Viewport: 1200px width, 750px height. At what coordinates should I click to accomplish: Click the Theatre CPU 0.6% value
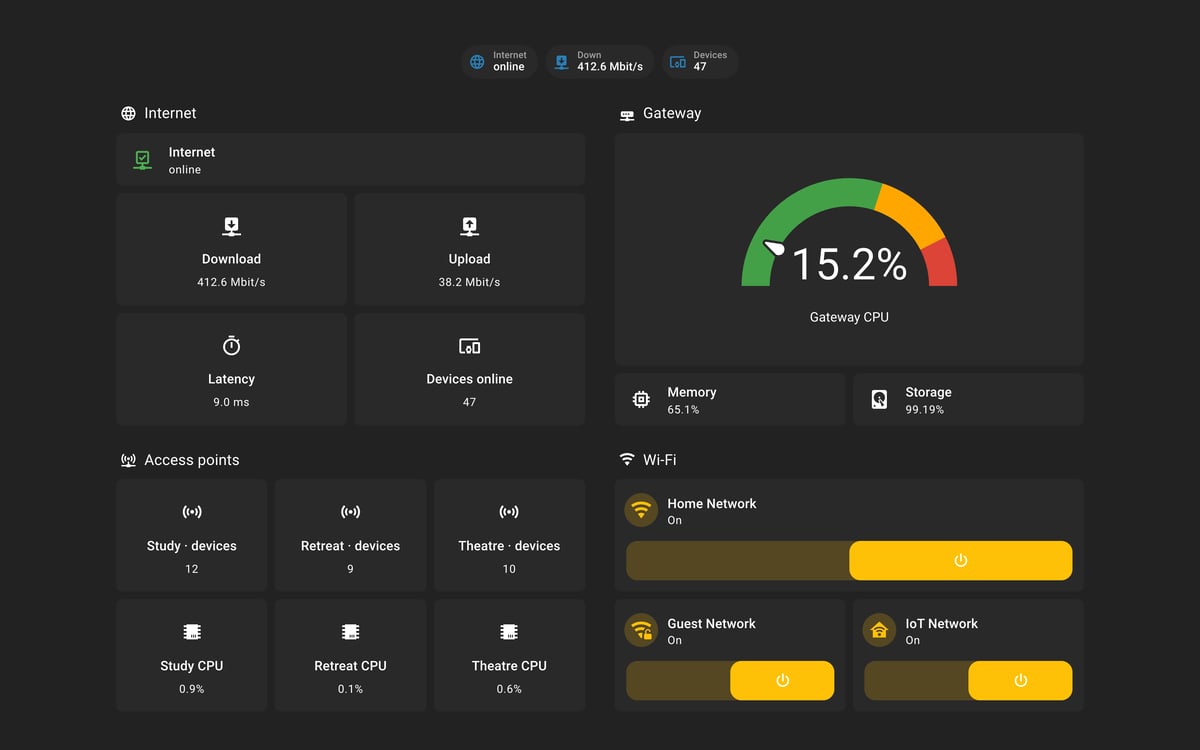pyautogui.click(x=509, y=689)
